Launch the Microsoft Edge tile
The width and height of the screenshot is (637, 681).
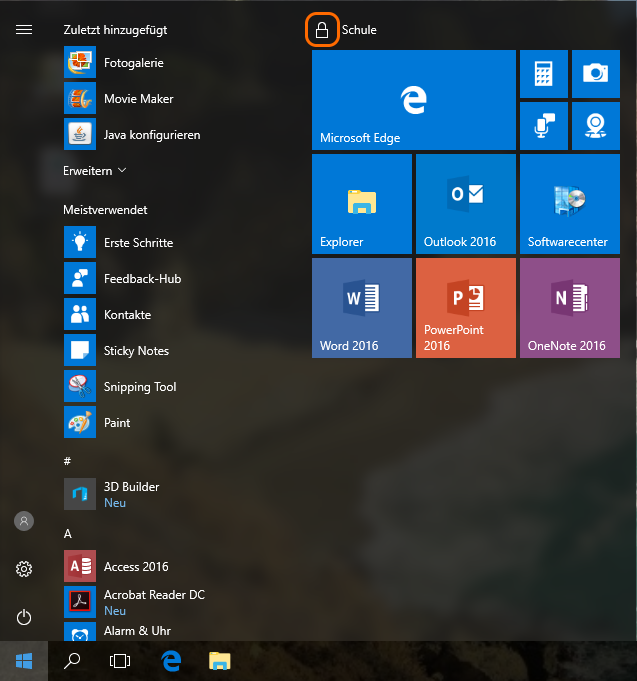[x=413, y=100]
